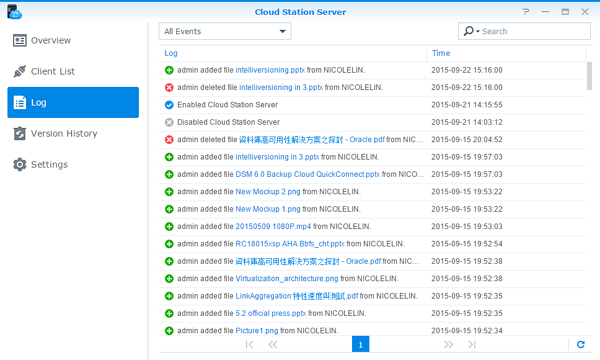Go to the last log page
Screen dimensions: 600x360
point(472,344)
